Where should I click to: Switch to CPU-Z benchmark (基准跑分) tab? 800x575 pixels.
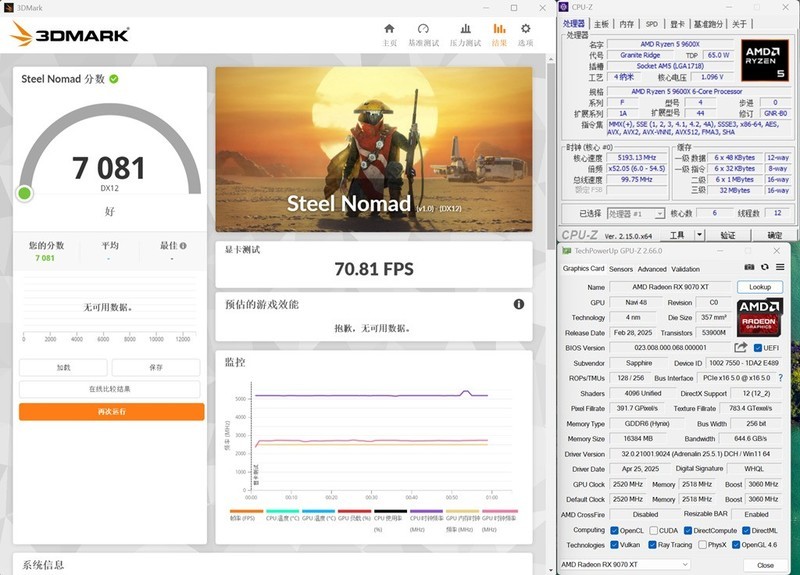pyautogui.click(x=709, y=24)
